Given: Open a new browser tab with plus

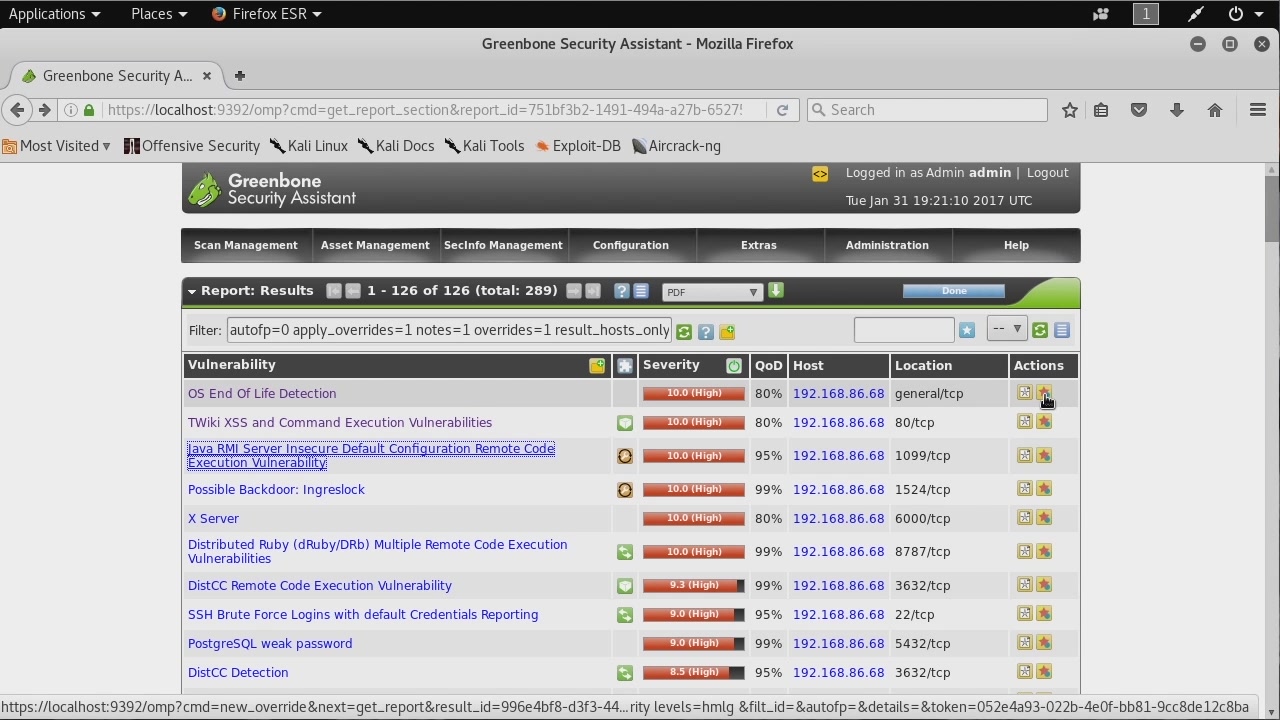Looking at the screenshot, I should (239, 76).
